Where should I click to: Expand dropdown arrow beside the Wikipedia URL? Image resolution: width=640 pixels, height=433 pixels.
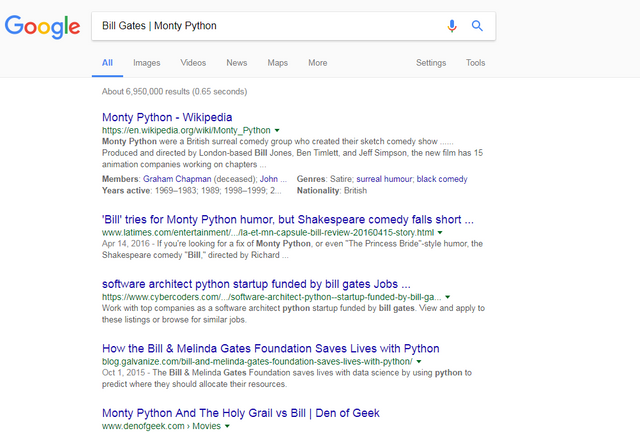coord(277,130)
